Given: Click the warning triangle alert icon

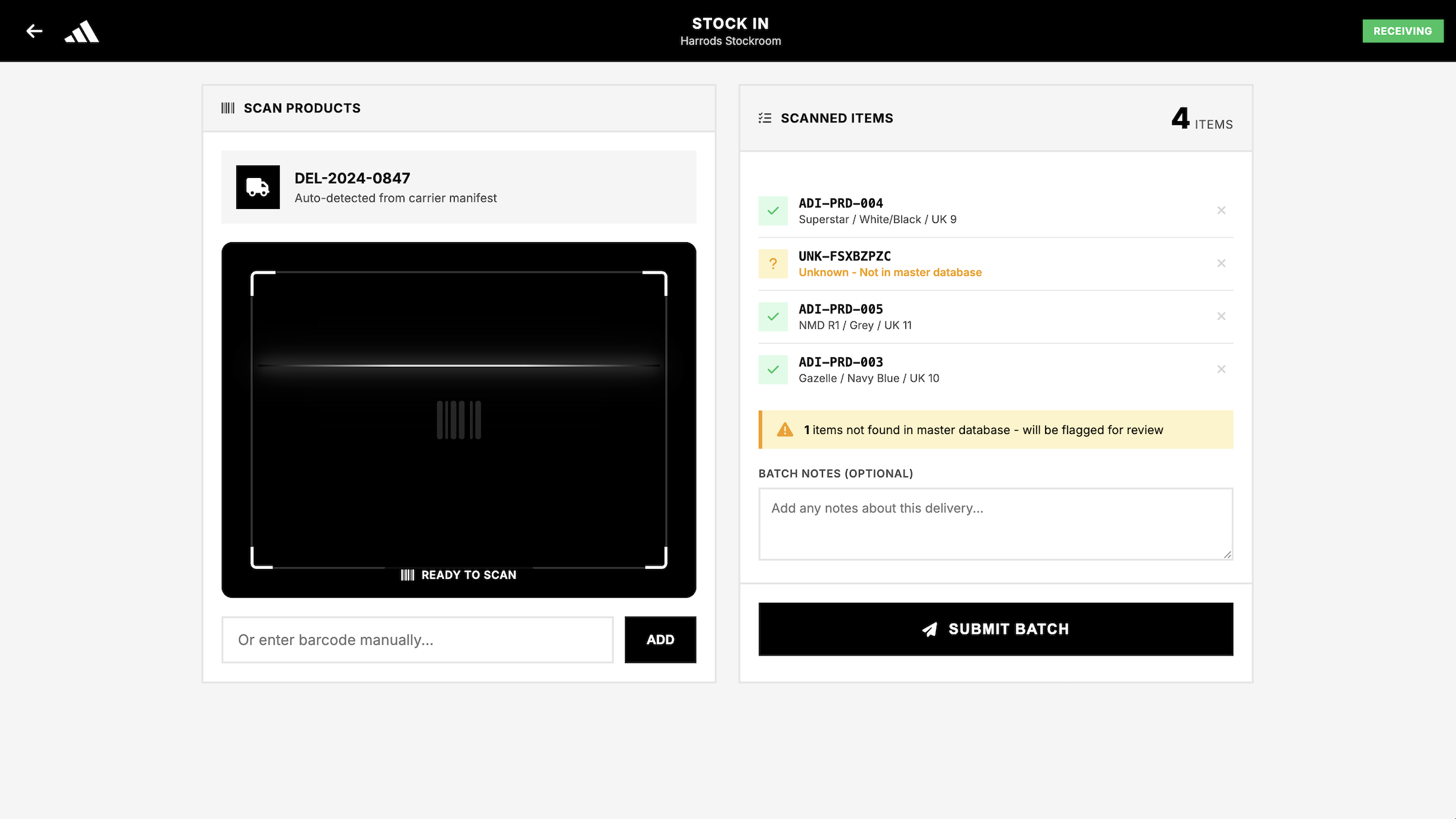Looking at the screenshot, I should tap(785, 430).
